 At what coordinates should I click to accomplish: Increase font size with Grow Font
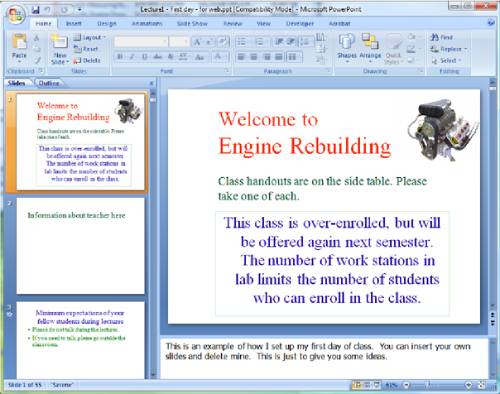click(x=198, y=42)
